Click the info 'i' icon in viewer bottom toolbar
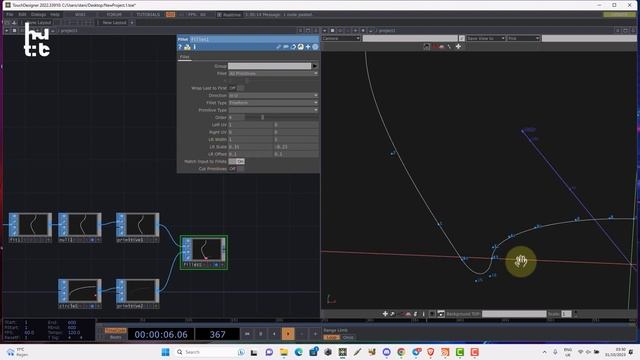 (424, 313)
